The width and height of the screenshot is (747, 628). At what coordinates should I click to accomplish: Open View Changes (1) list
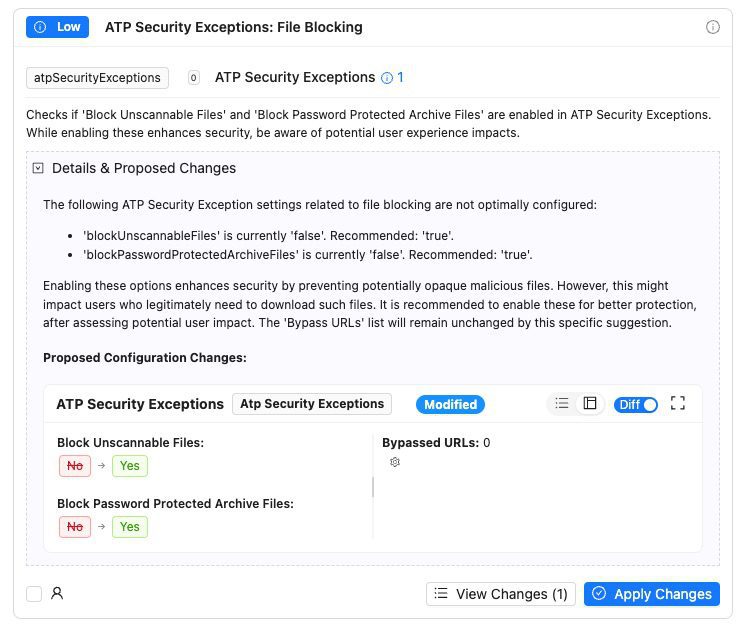click(501, 594)
